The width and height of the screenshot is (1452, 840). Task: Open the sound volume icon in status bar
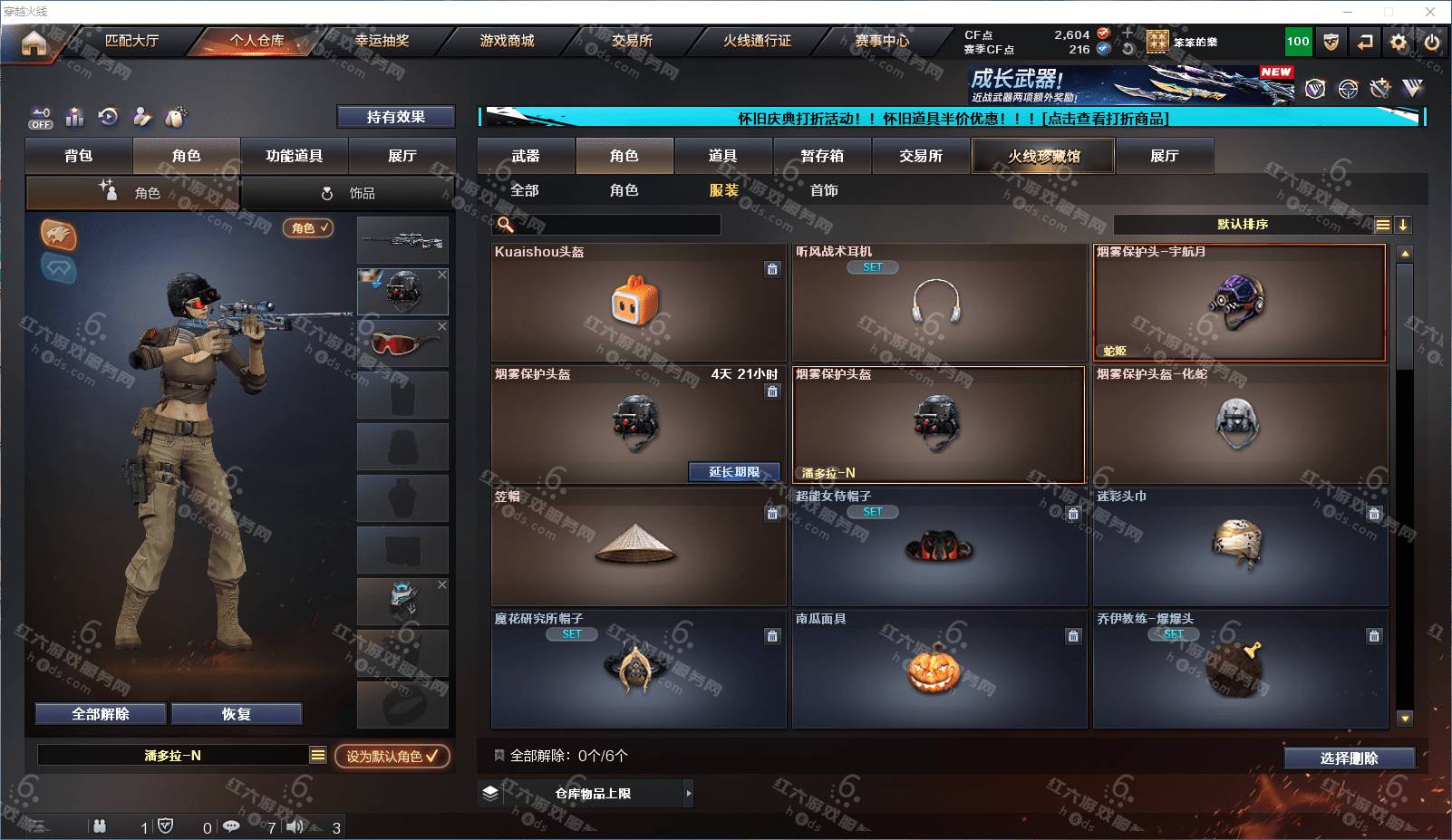click(295, 826)
